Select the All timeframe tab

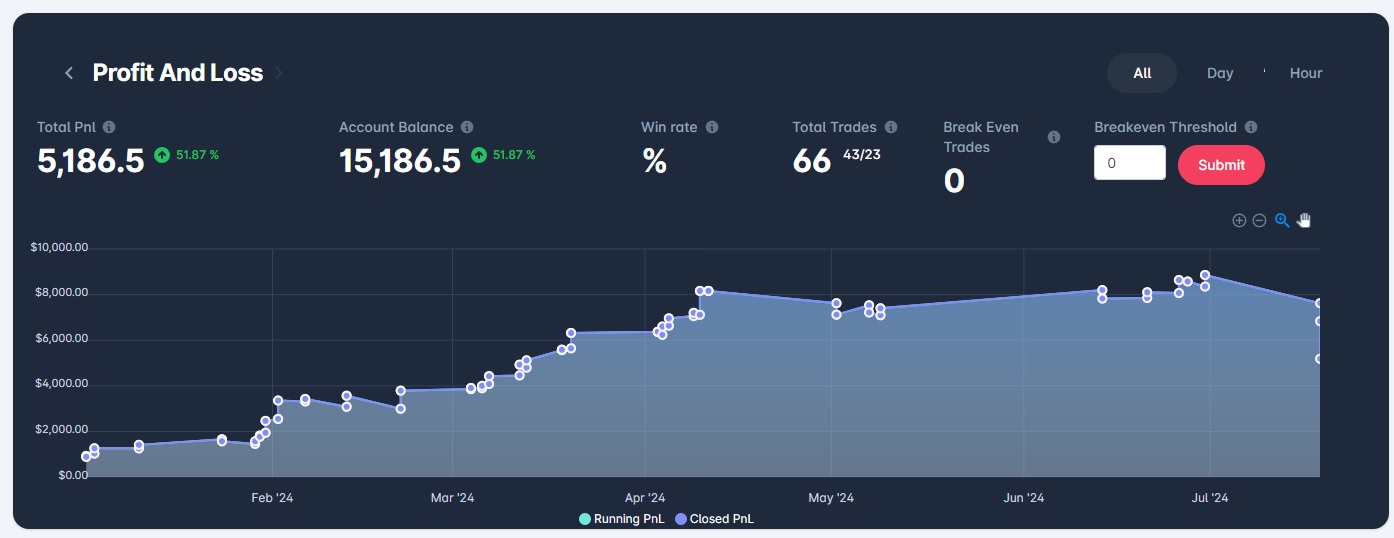click(1142, 73)
